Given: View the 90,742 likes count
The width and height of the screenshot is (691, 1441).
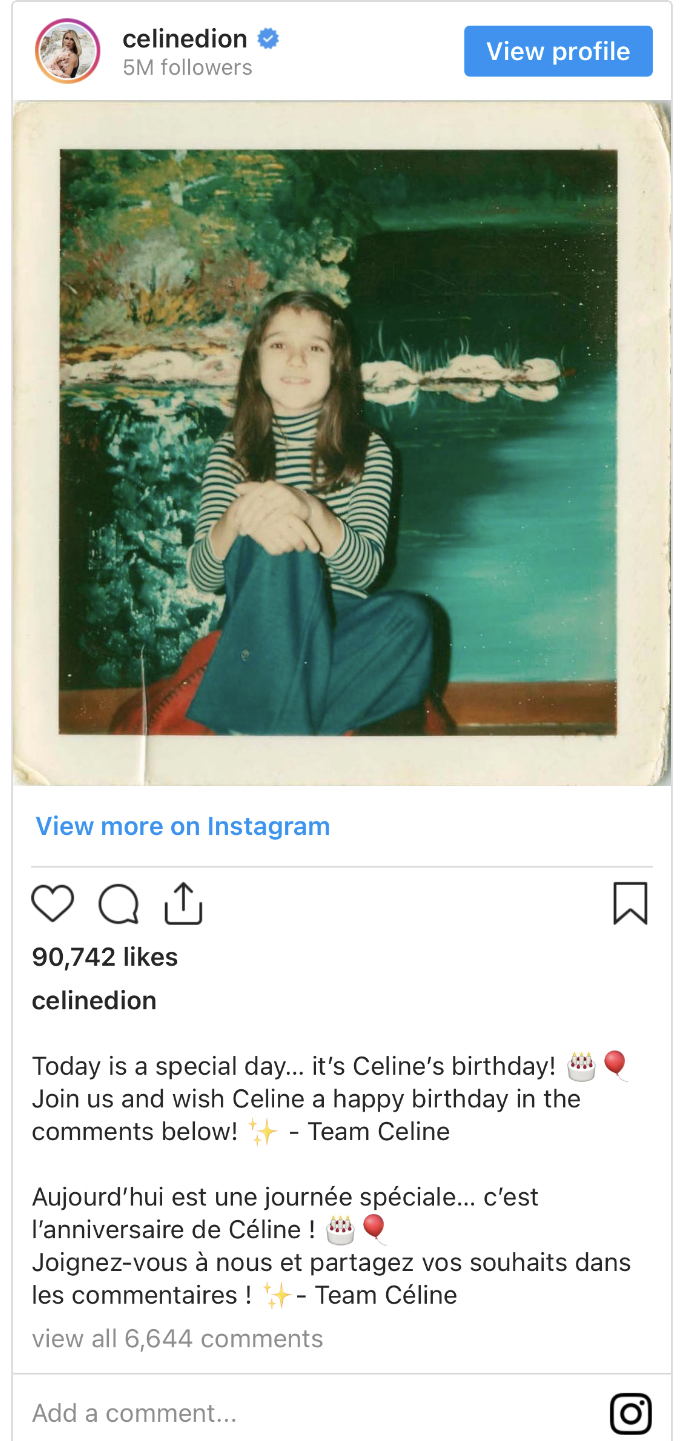Looking at the screenshot, I should point(105,957).
